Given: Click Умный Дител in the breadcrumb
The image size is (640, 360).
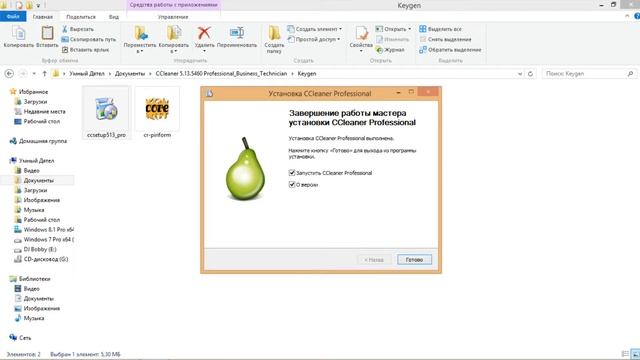Looking at the screenshot, I should (87, 73).
